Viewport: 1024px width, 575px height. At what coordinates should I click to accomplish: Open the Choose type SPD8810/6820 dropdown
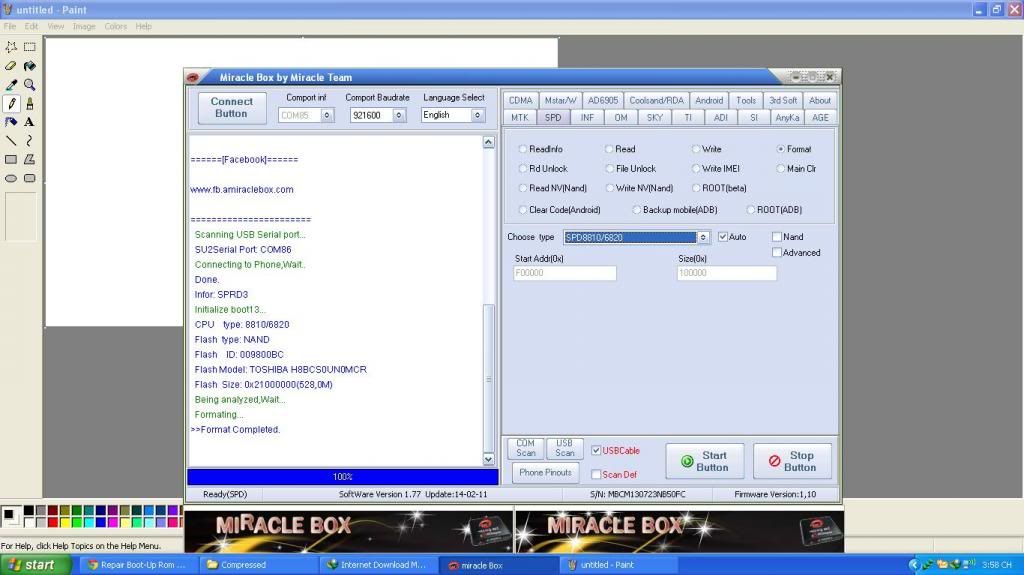tap(703, 237)
